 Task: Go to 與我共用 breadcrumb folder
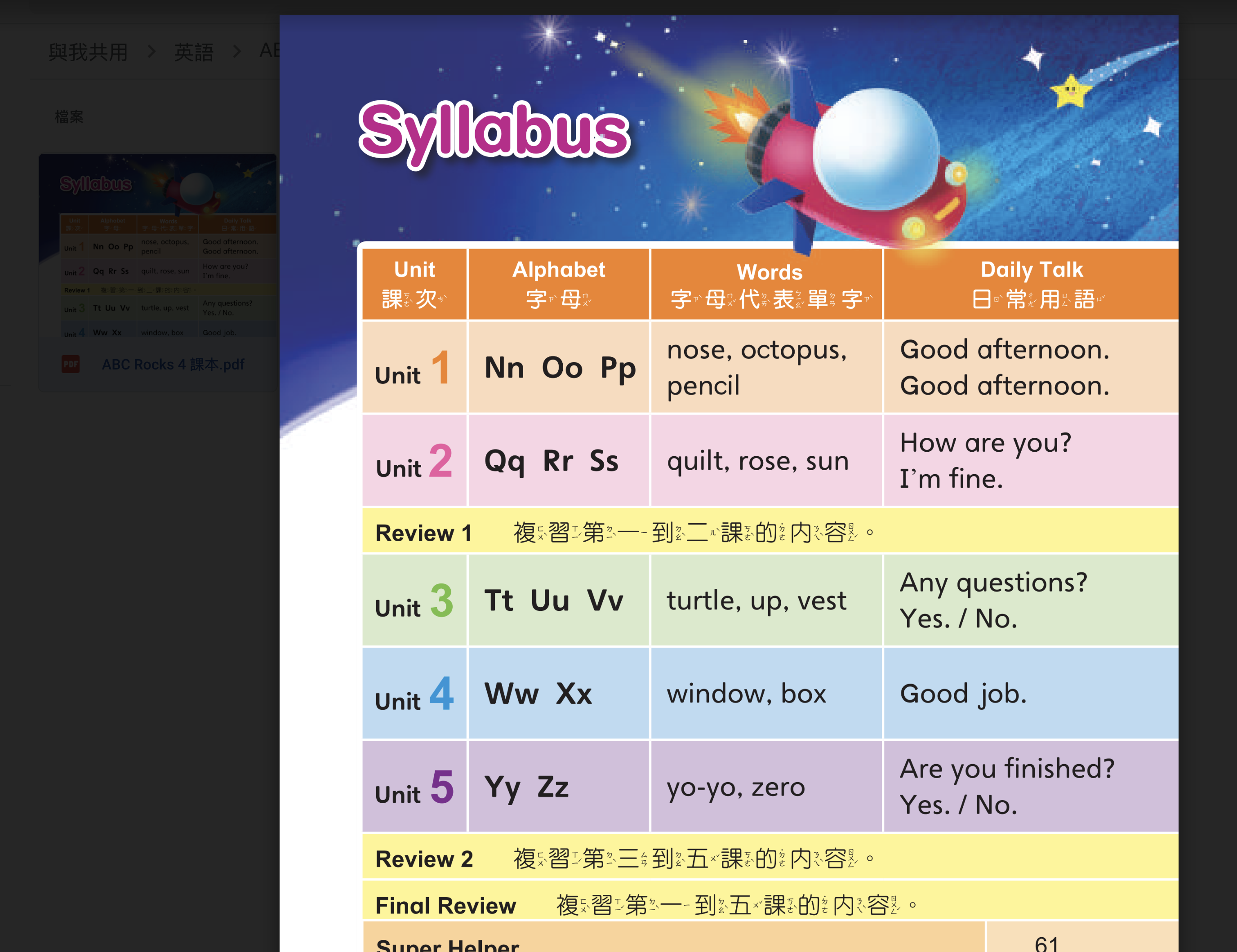(x=88, y=52)
